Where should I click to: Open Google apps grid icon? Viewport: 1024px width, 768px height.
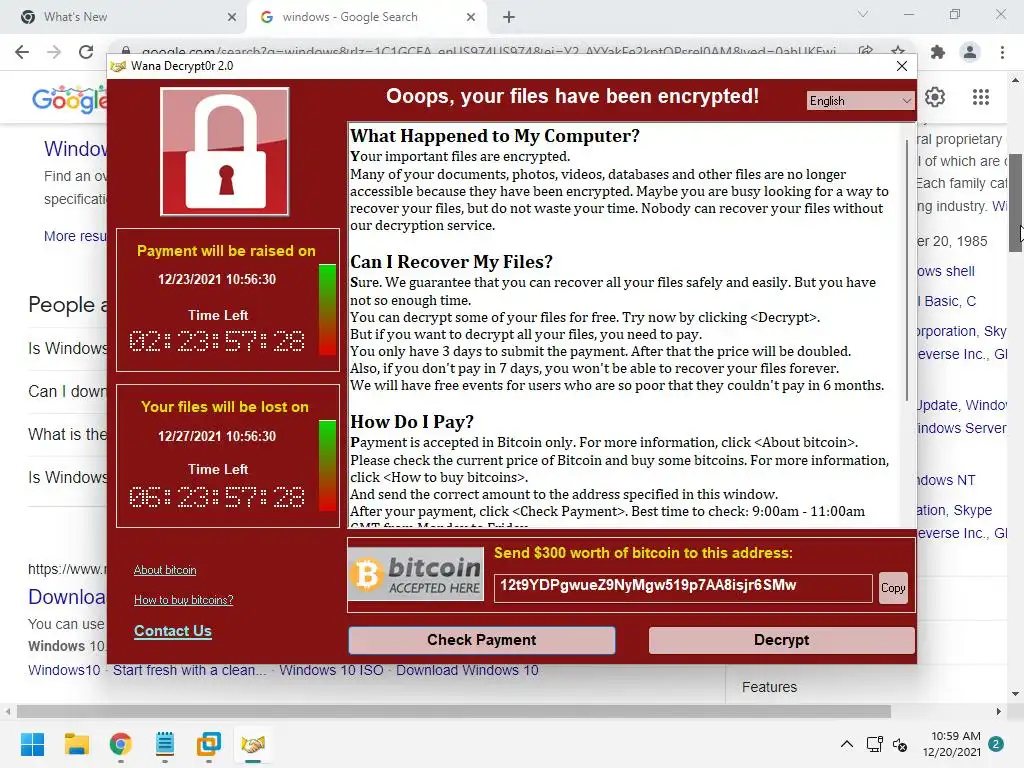tap(981, 97)
